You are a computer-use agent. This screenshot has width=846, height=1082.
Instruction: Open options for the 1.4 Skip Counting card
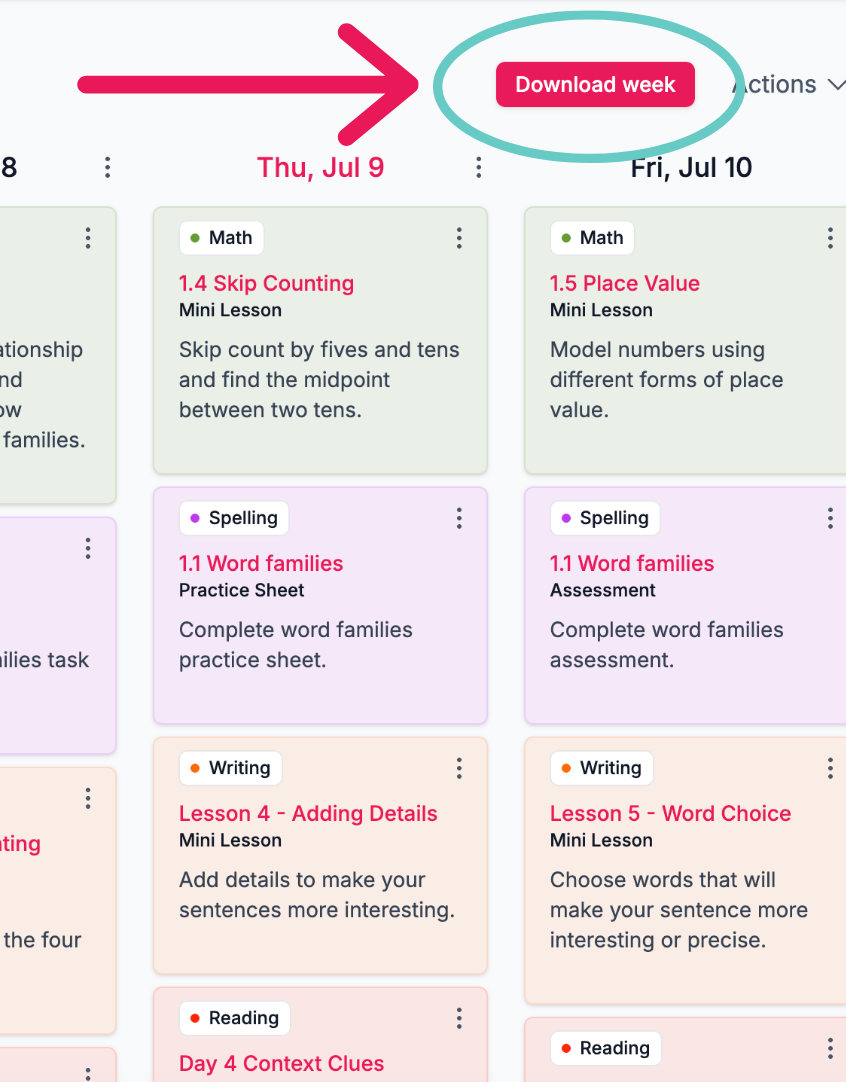click(x=459, y=238)
